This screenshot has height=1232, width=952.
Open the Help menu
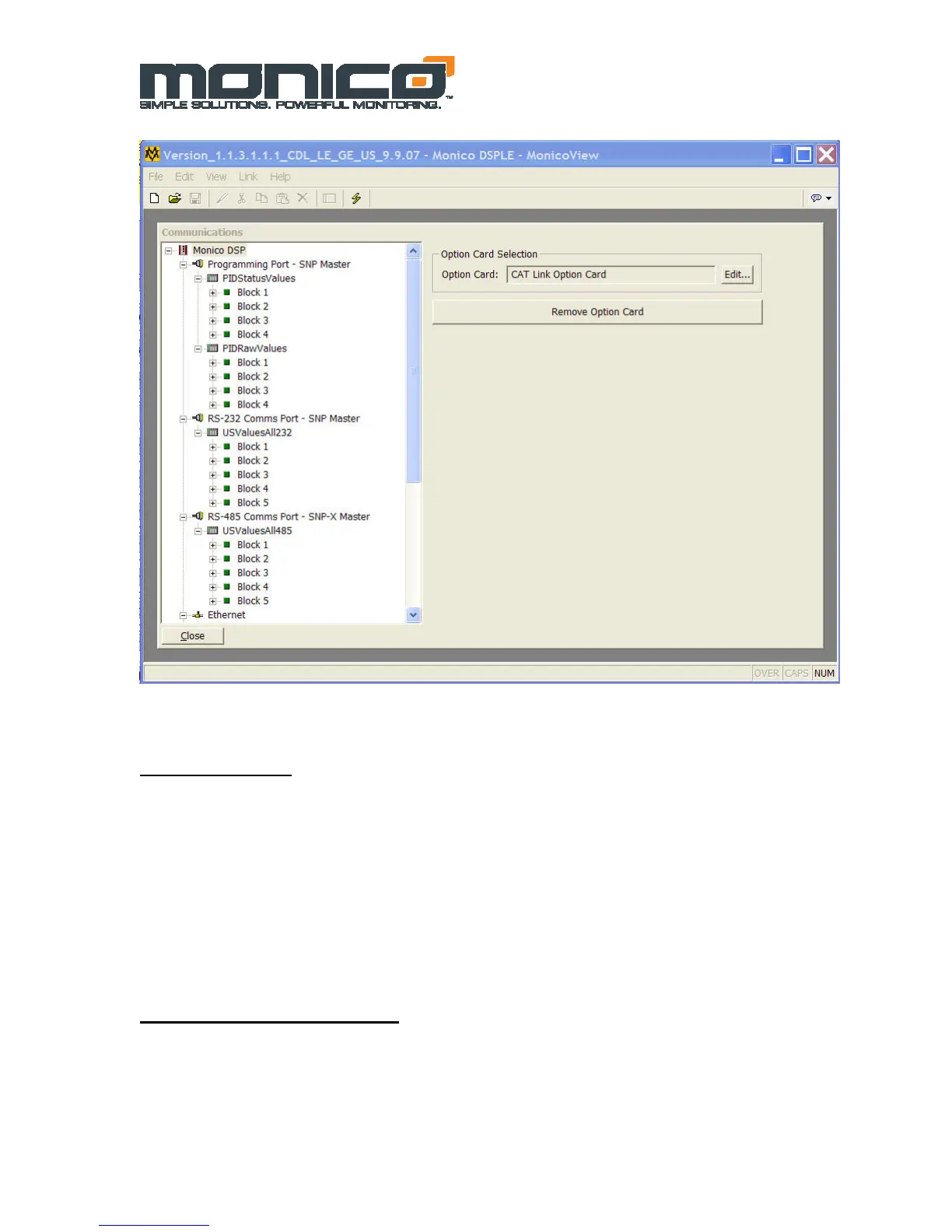coord(280,177)
